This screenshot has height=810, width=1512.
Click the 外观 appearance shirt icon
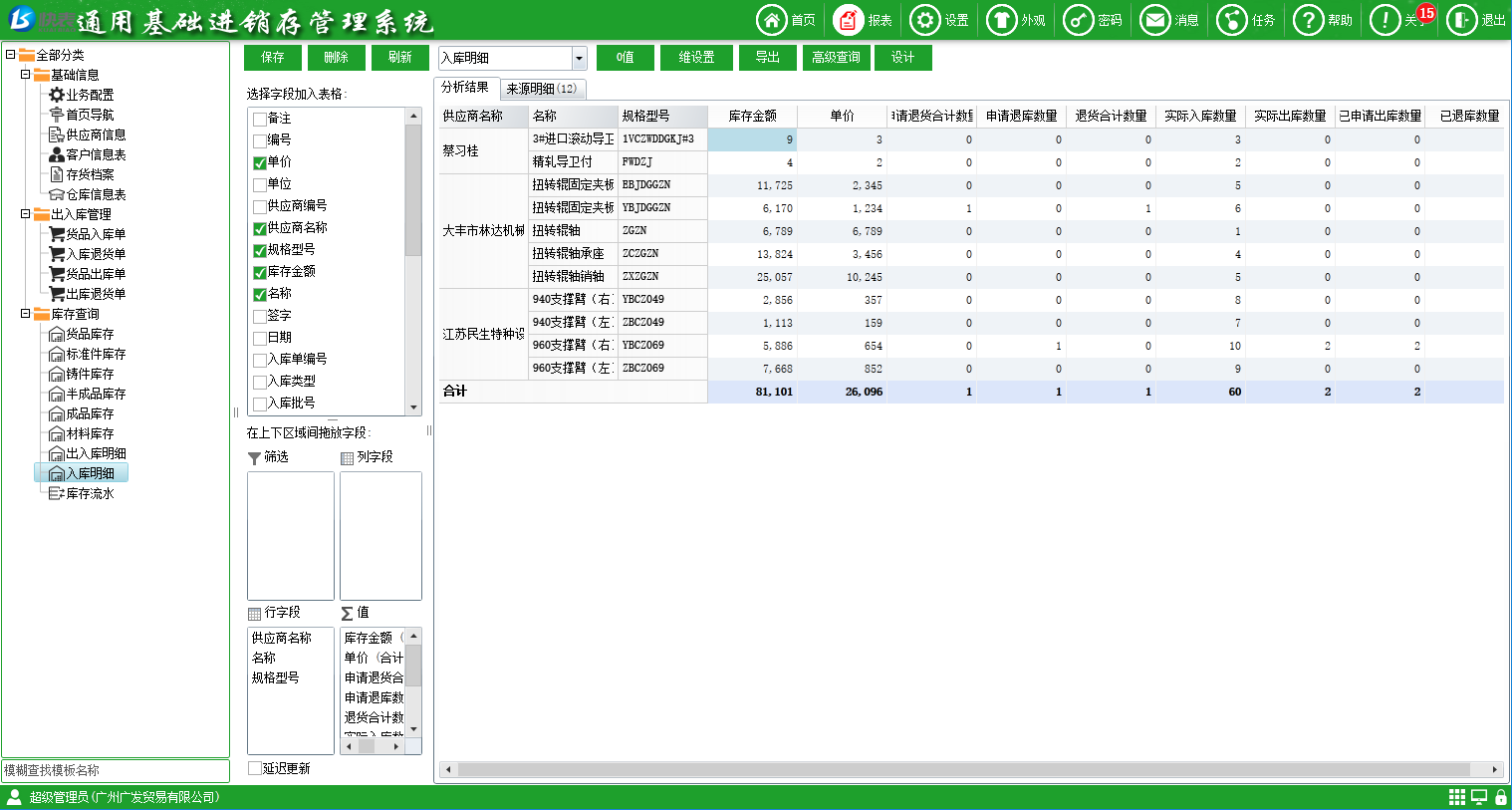tap(1002, 20)
